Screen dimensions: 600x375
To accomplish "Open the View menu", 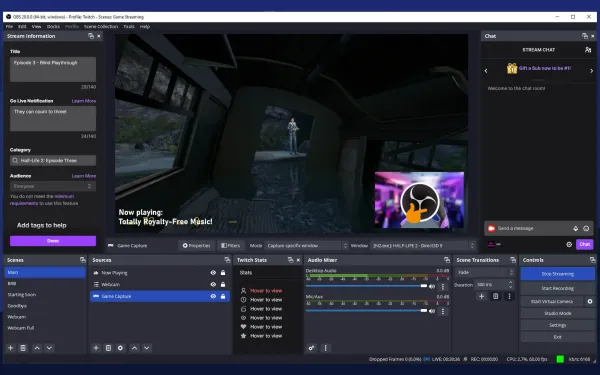I will click(x=36, y=26).
